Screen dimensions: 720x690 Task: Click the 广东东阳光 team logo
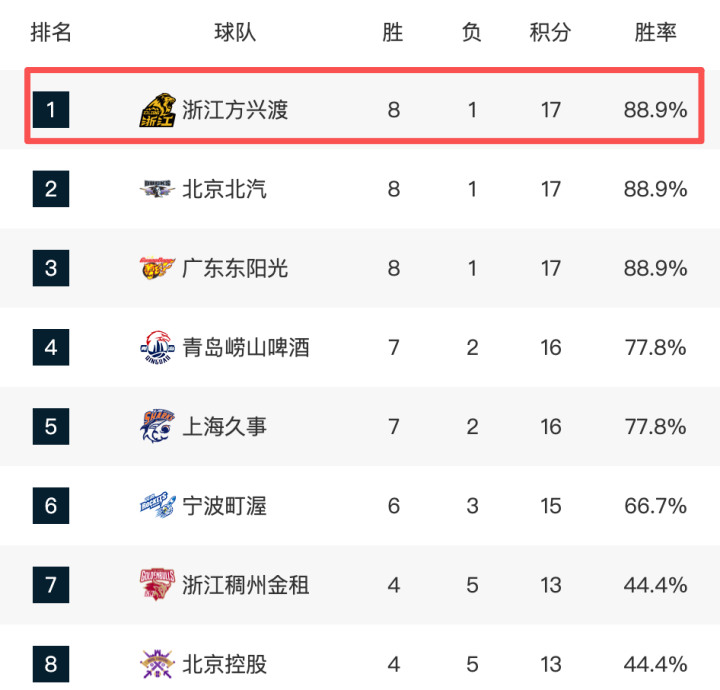tap(158, 268)
